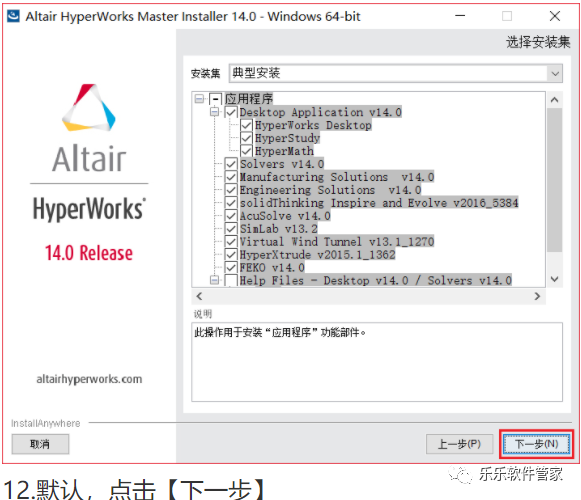
Task: Uncheck Desktop Application v14.0 checkbox
Action: [231, 112]
